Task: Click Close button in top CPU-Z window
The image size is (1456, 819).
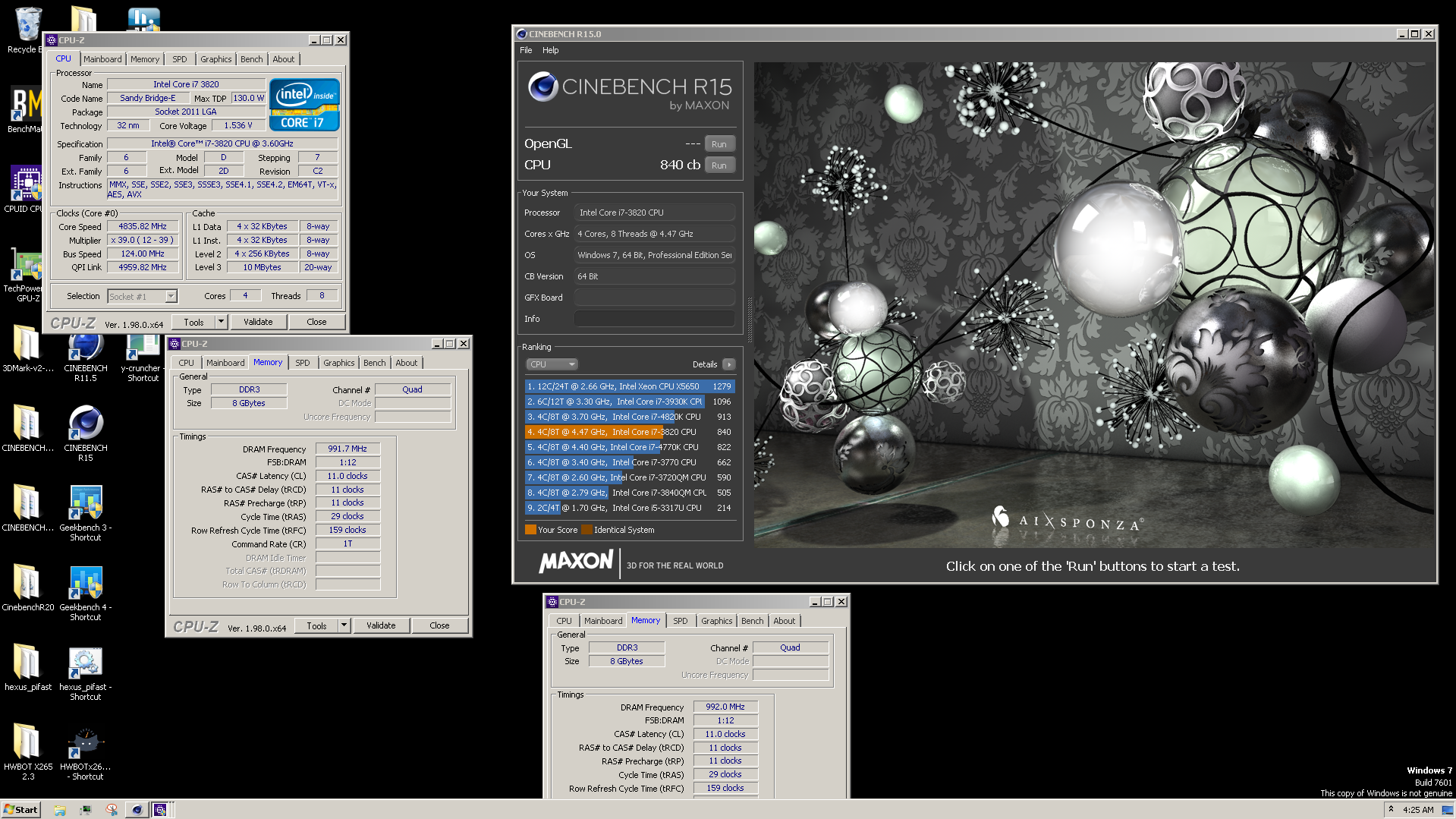Action: (x=316, y=322)
